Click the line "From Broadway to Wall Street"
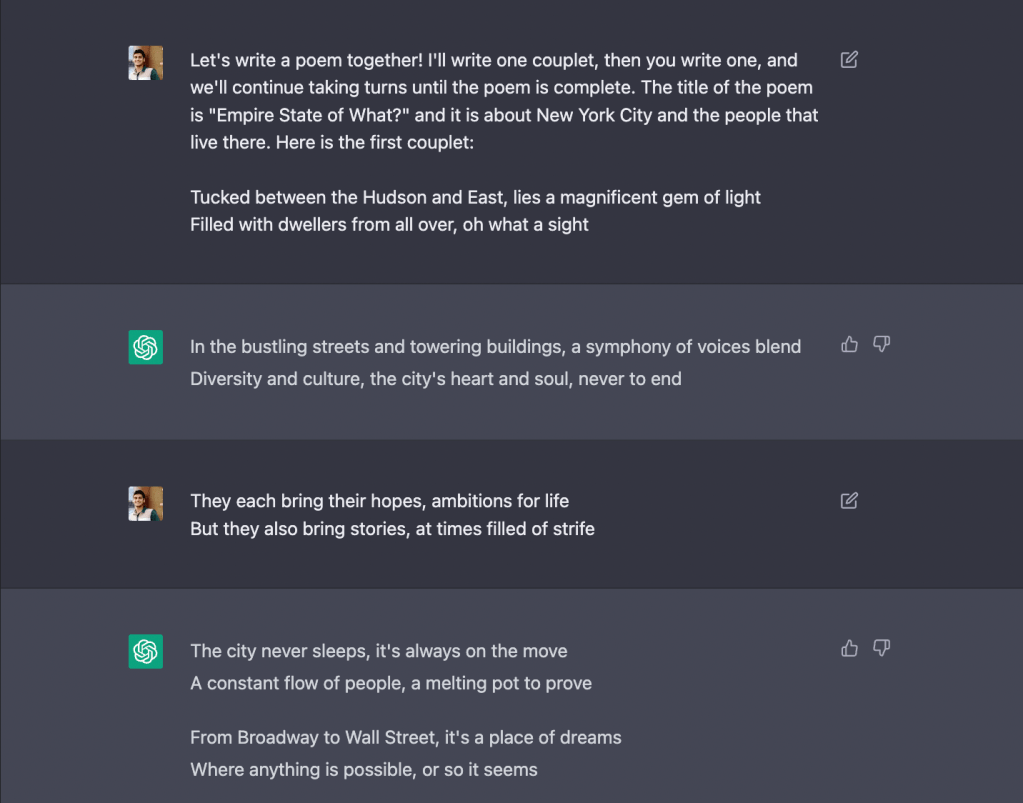This screenshot has height=803, width=1023. coord(405,738)
